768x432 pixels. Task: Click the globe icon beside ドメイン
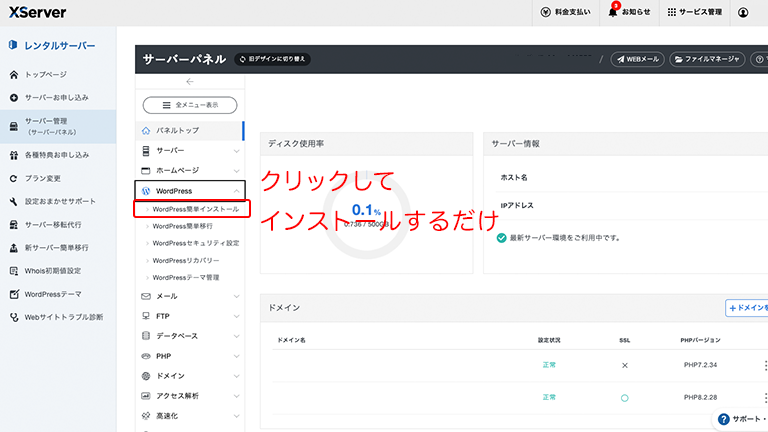click(146, 376)
